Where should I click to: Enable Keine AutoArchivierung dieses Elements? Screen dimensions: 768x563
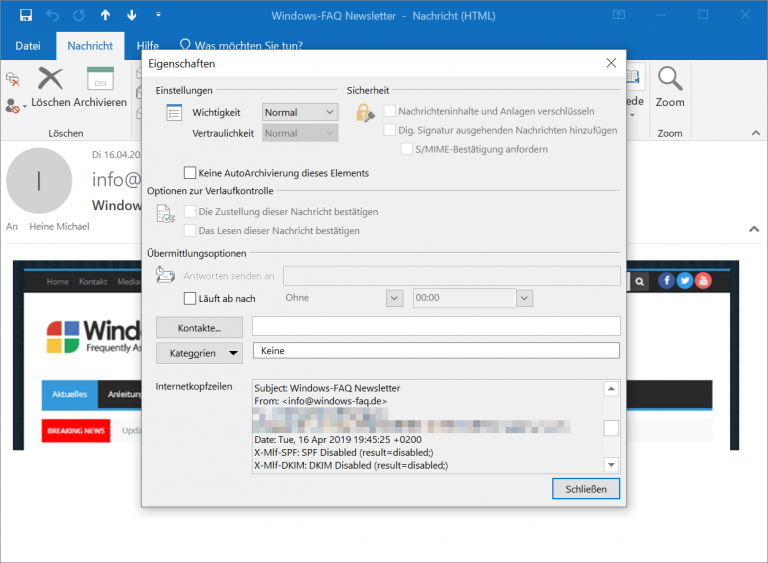point(190,173)
